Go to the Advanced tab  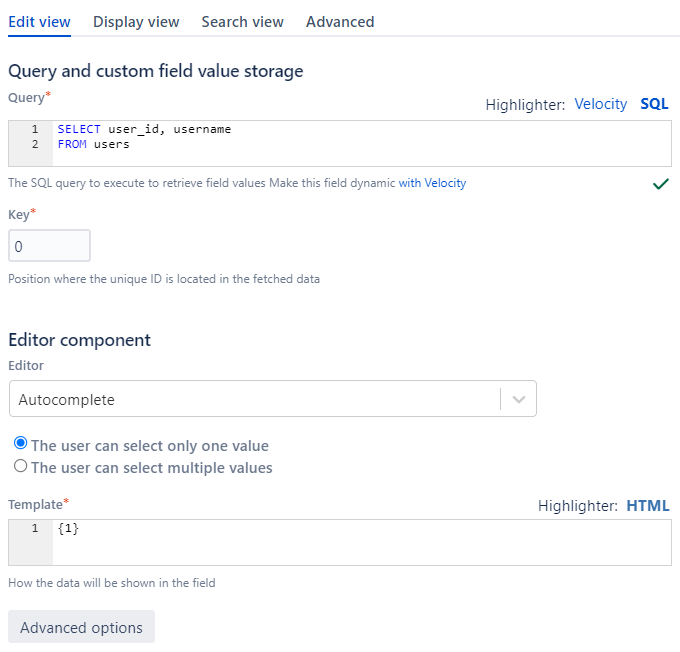click(x=340, y=21)
